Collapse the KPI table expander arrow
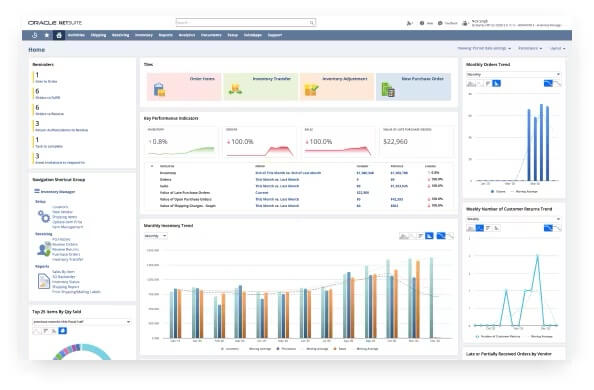This screenshot has height=390, width=594. click(152, 166)
